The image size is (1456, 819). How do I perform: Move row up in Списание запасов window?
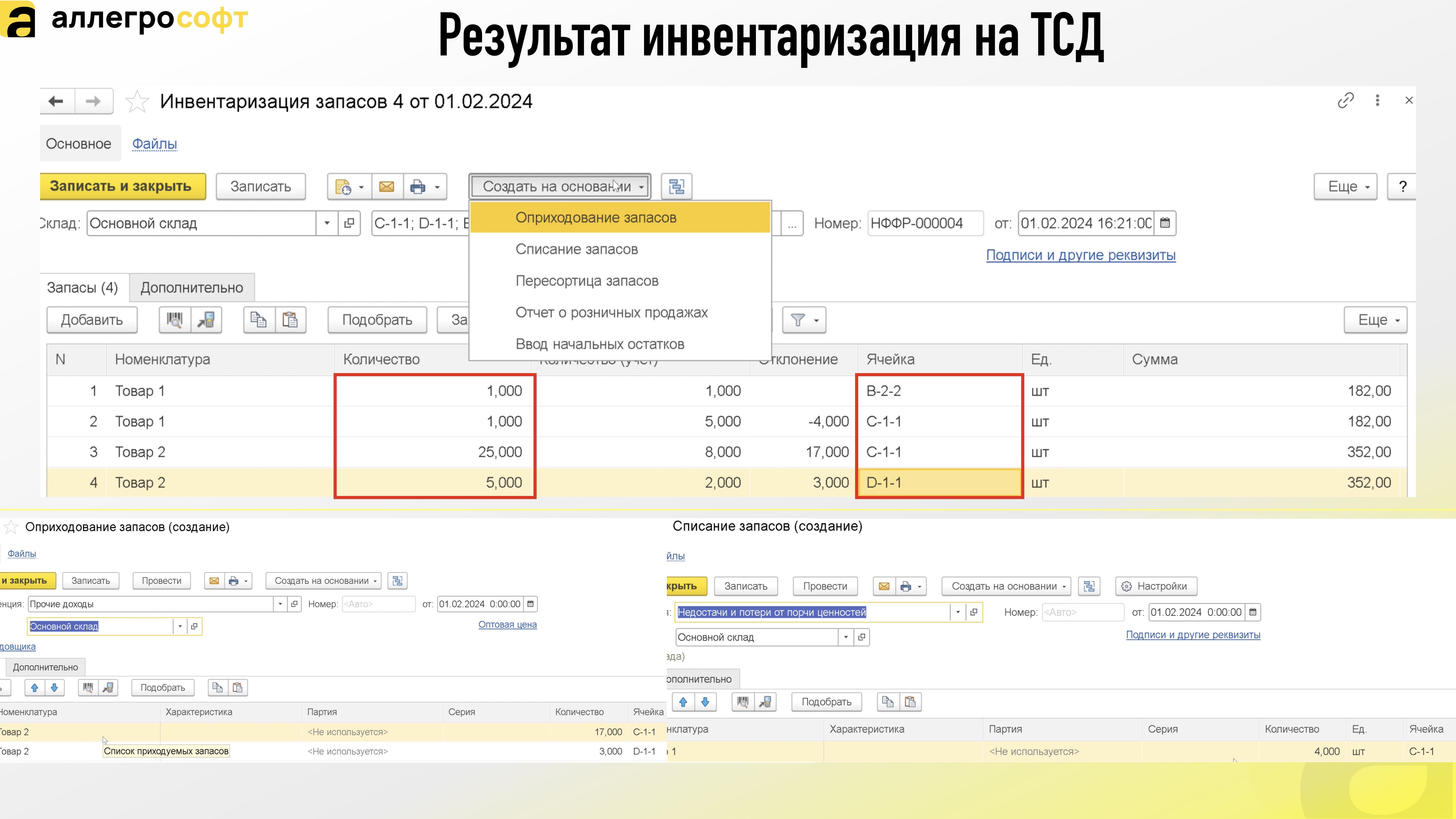coord(683,702)
